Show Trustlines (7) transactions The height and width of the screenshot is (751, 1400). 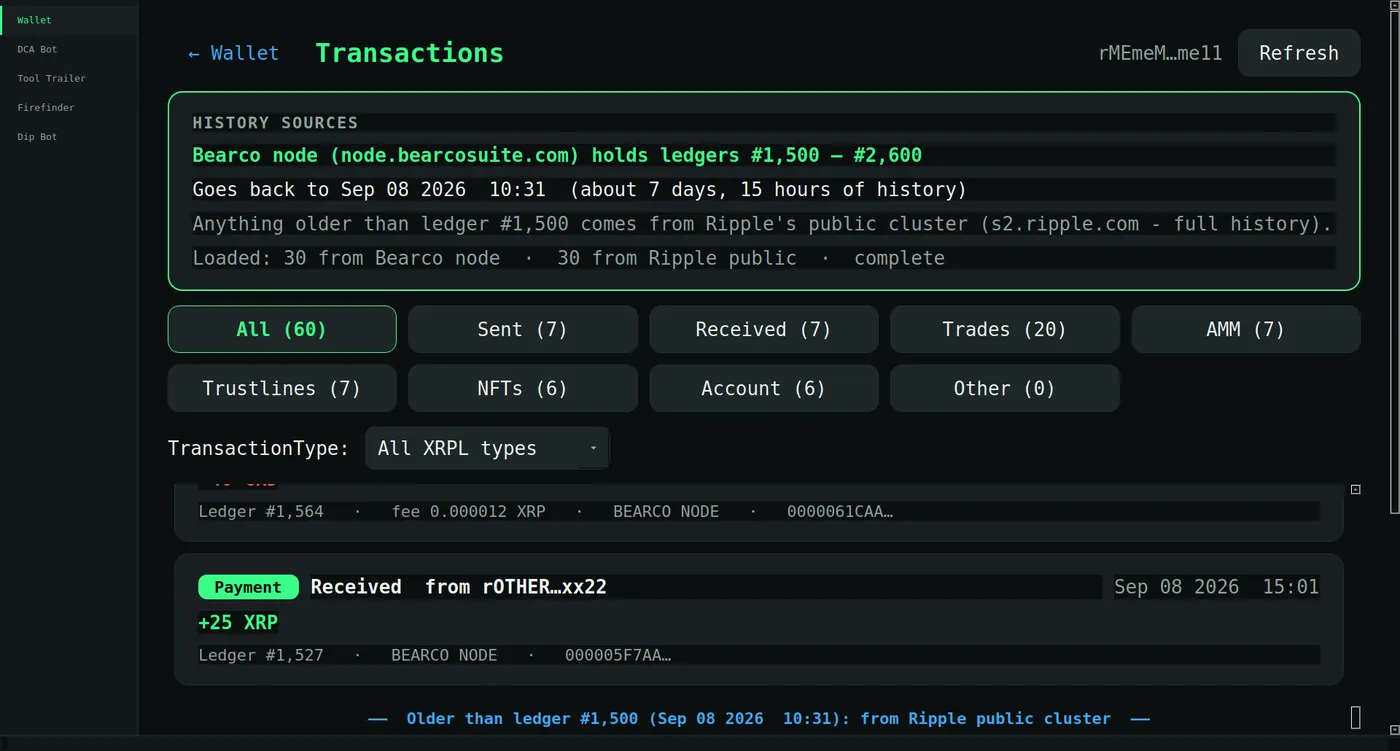282,388
